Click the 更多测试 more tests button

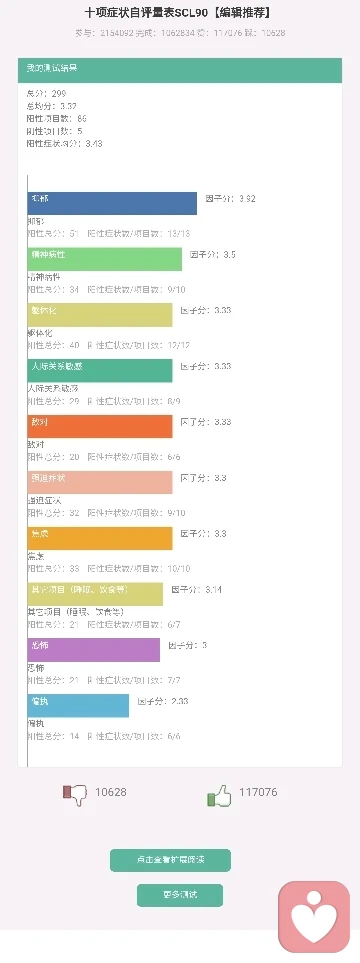pyautogui.click(x=179, y=895)
